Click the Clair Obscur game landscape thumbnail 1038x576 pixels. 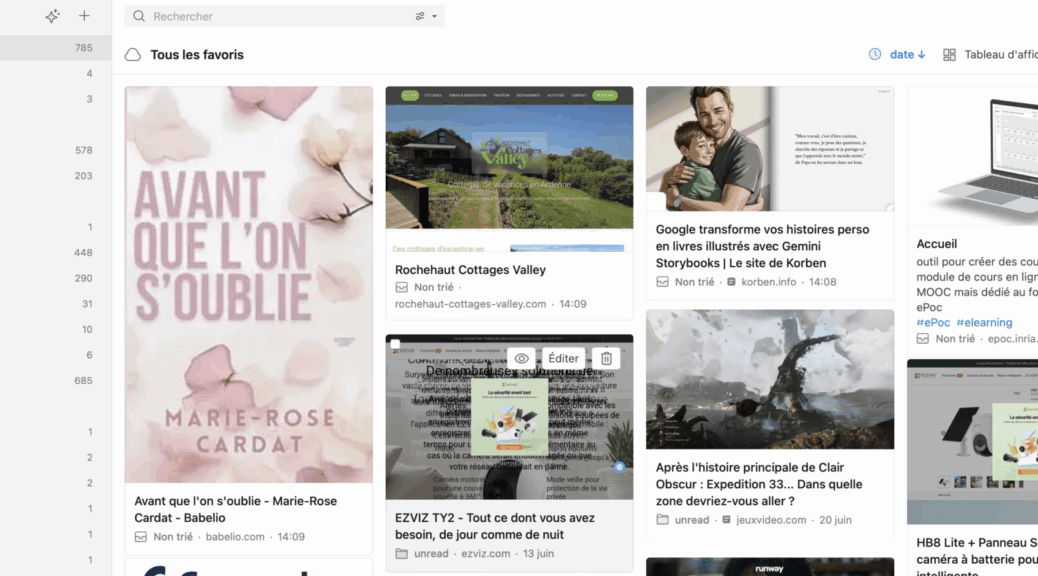coord(770,379)
